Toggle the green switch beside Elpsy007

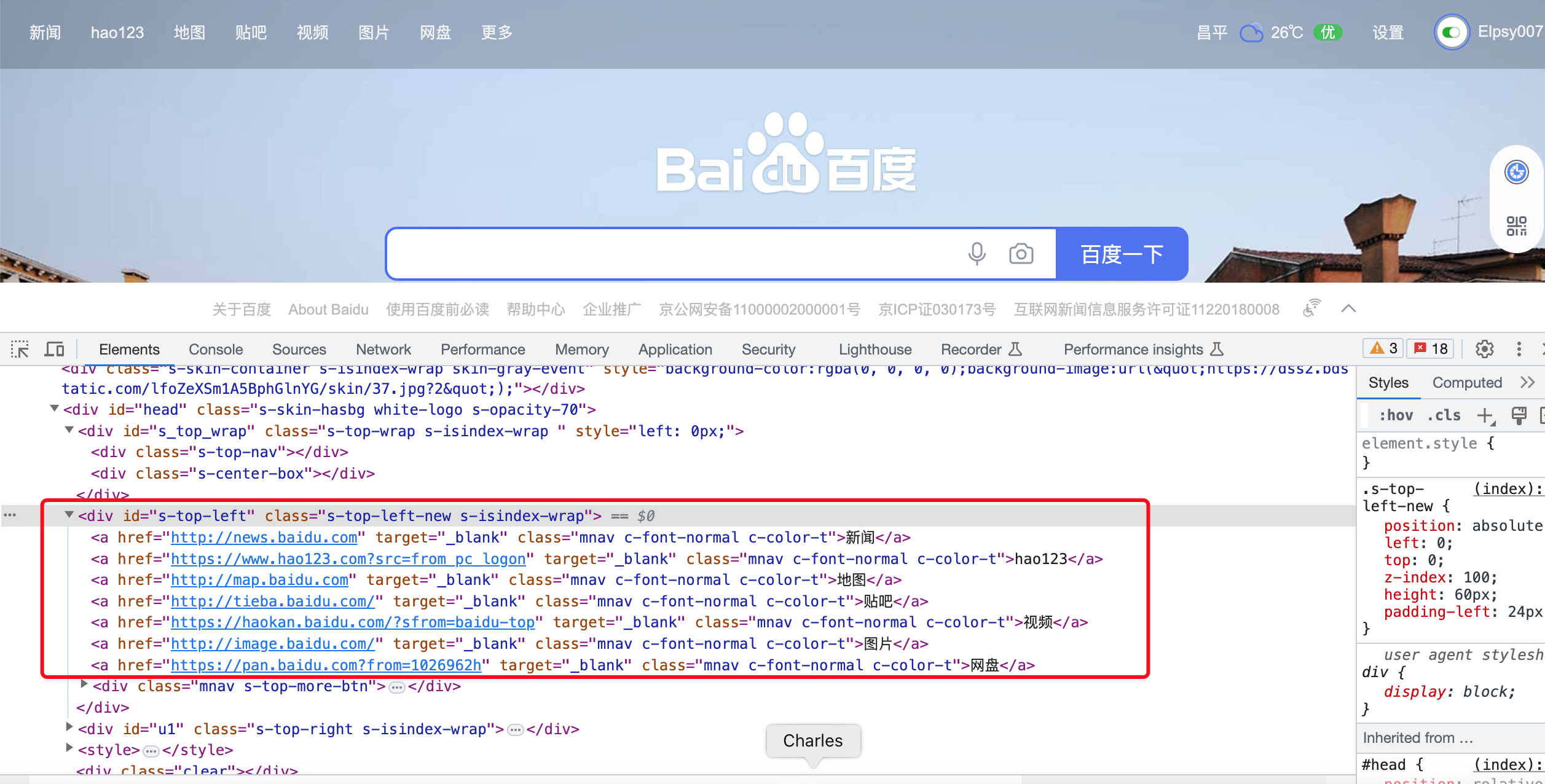coord(1452,32)
